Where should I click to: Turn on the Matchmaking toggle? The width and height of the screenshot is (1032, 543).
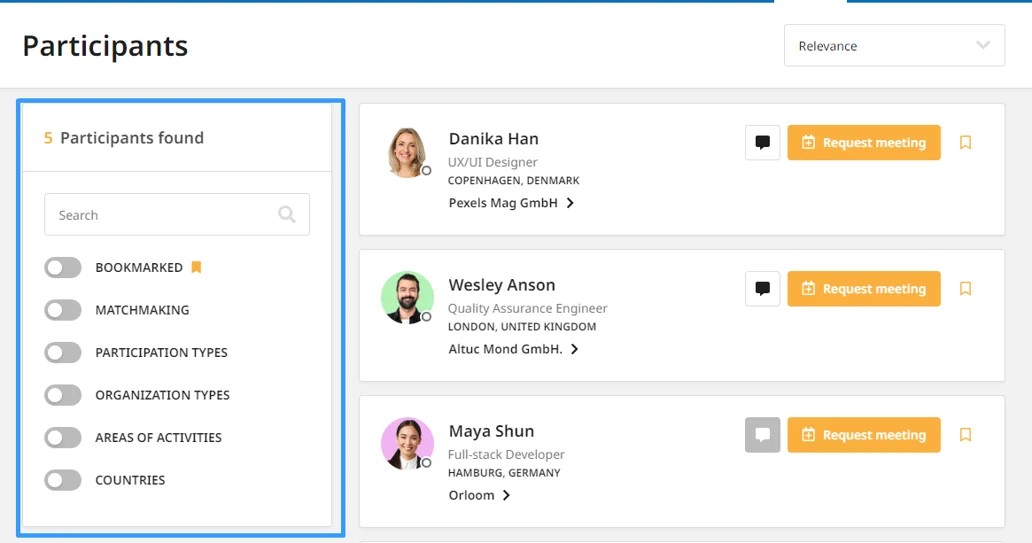coord(63,310)
